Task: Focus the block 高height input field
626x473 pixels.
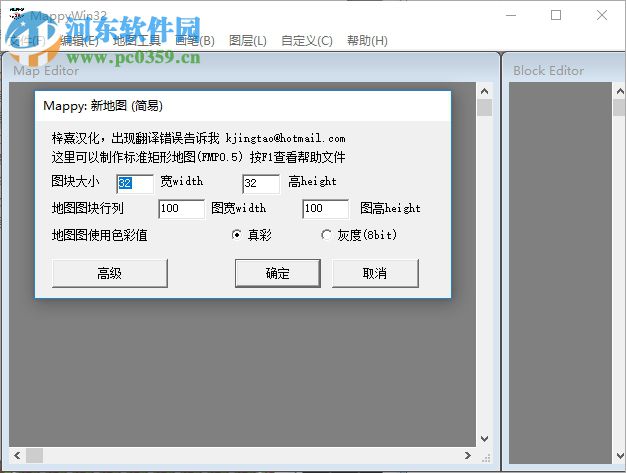Action: pyautogui.click(x=261, y=184)
